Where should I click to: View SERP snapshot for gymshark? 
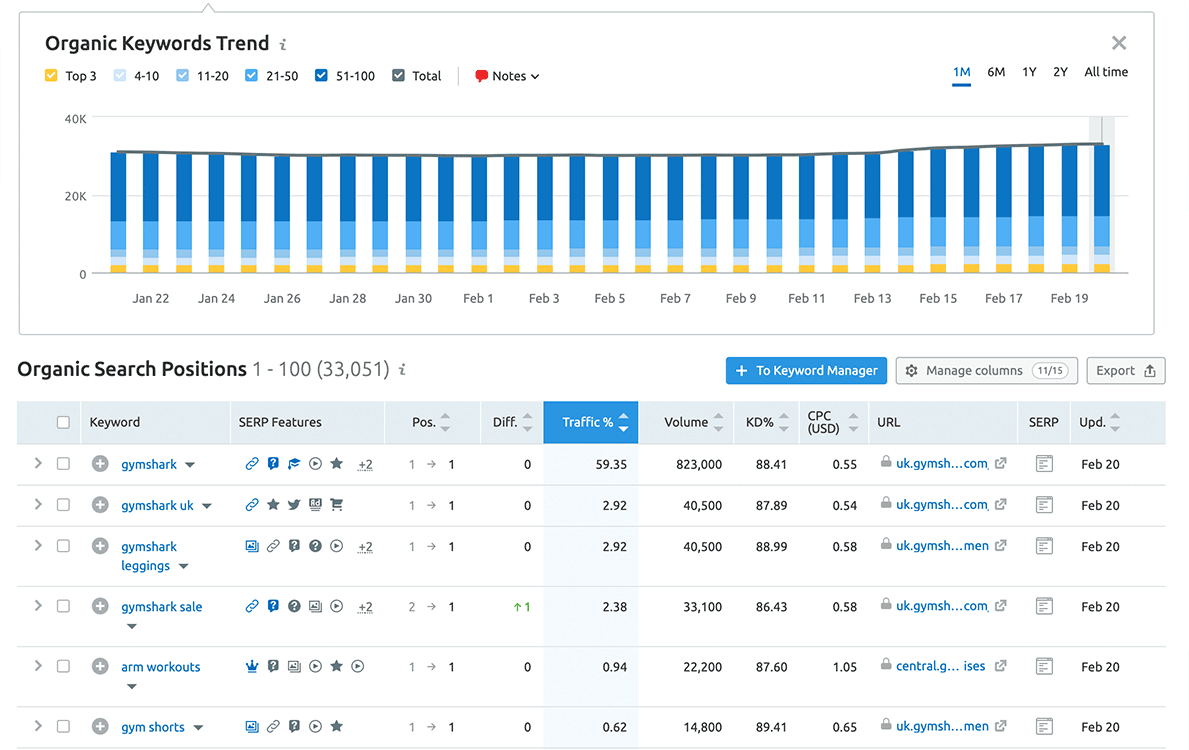point(1044,463)
